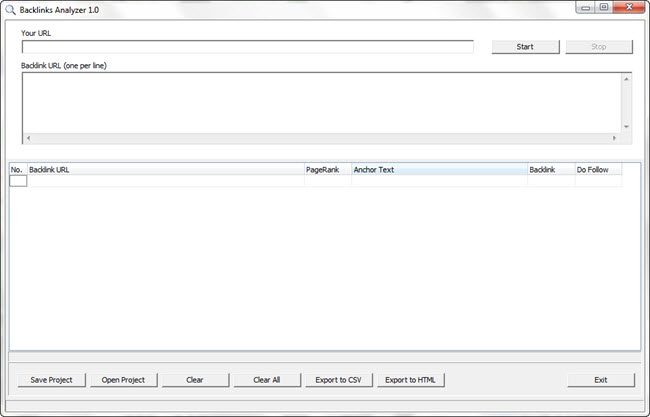650x417 pixels.
Task: Click the Anchor Text column header
Action: tap(438, 170)
